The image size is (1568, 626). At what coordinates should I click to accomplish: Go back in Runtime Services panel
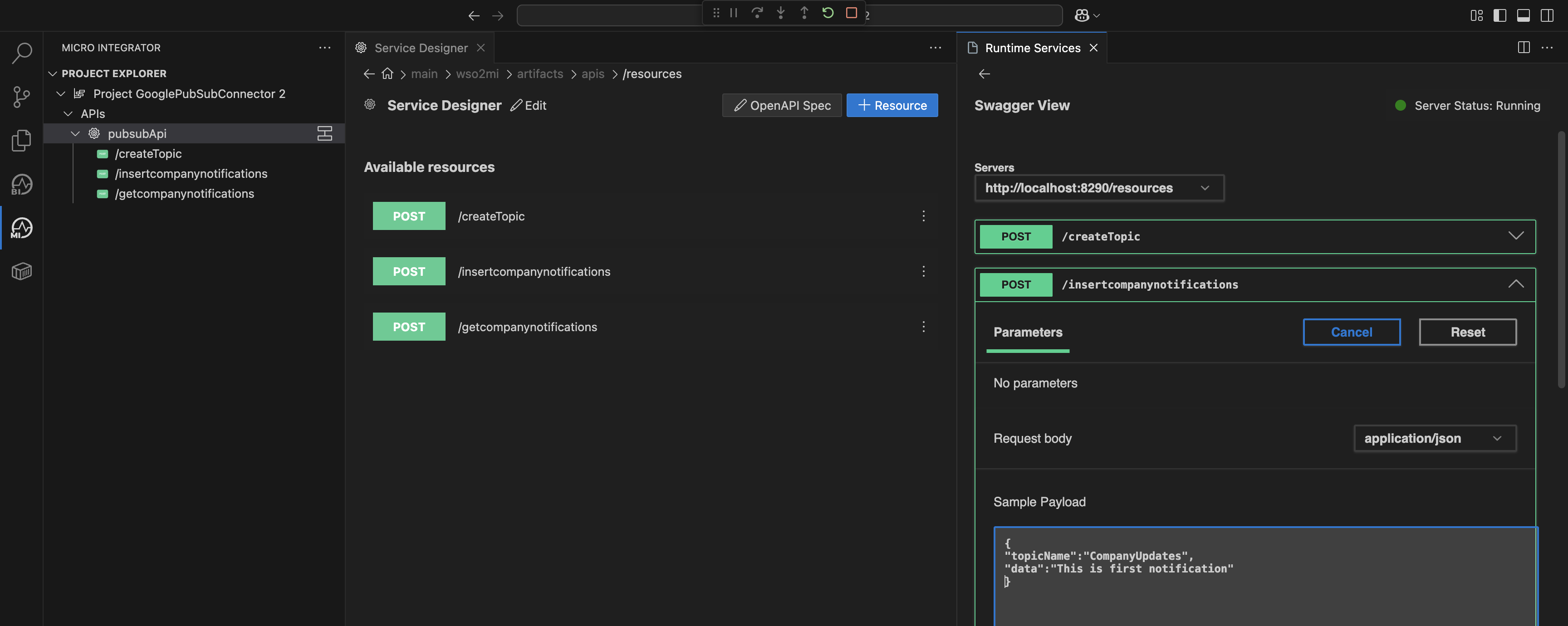(x=984, y=73)
